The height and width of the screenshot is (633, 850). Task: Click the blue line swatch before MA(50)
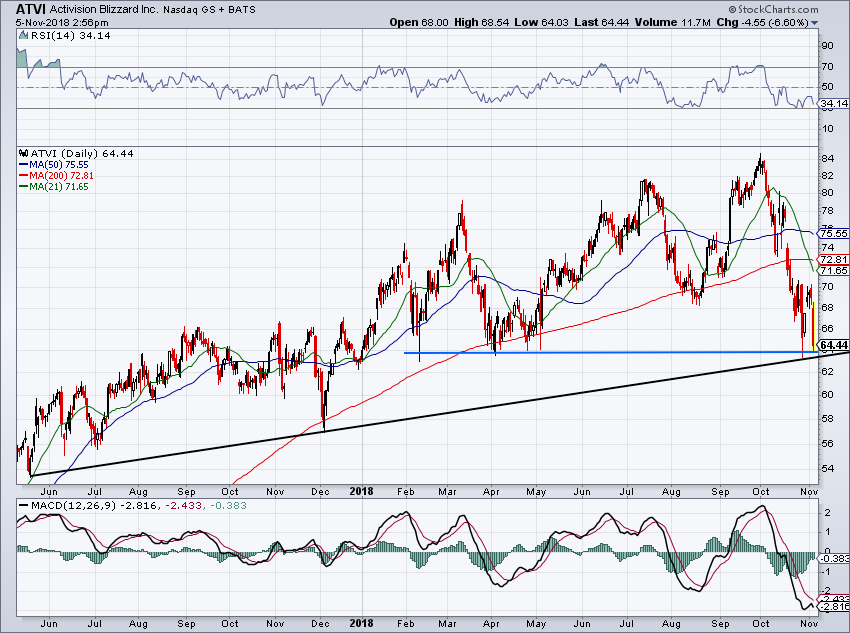coord(23,165)
